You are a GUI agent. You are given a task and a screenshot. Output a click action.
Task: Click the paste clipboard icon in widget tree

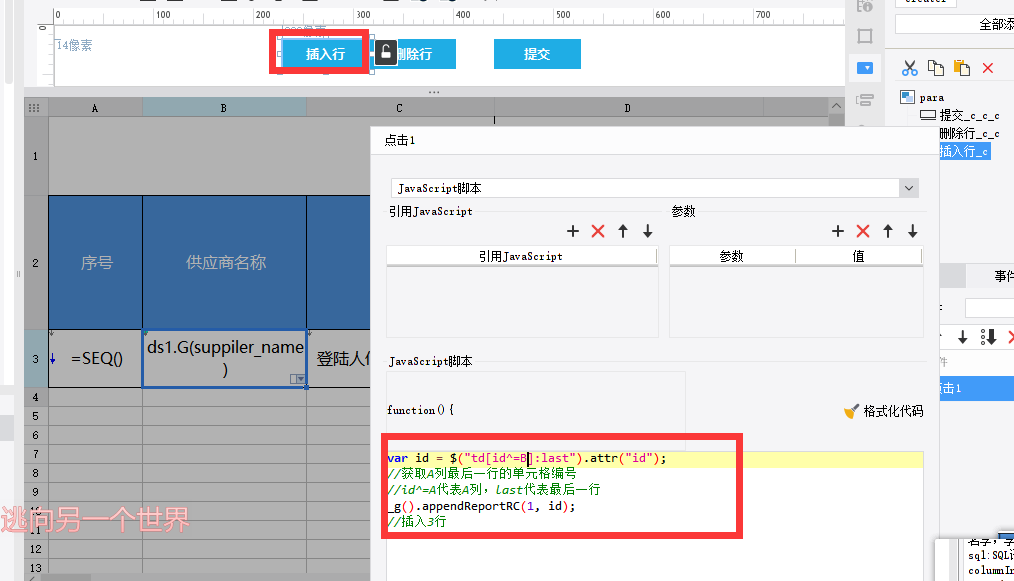[962, 68]
